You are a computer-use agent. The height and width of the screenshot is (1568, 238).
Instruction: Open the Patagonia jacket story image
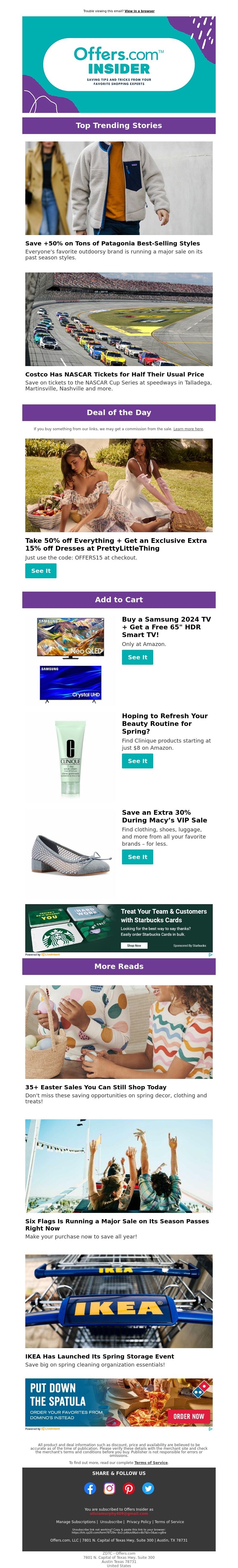(119, 188)
